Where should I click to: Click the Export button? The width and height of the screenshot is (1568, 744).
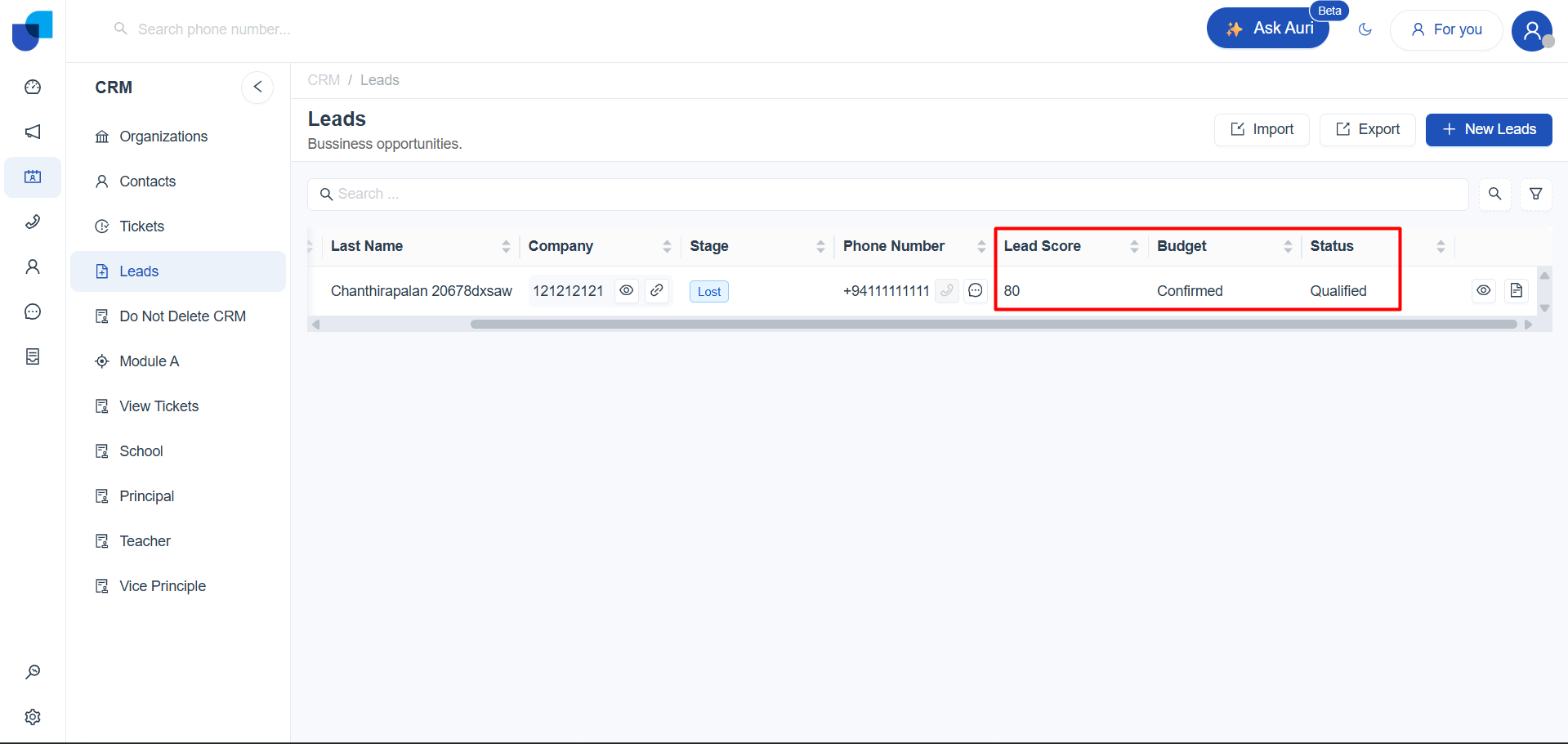click(x=1367, y=130)
